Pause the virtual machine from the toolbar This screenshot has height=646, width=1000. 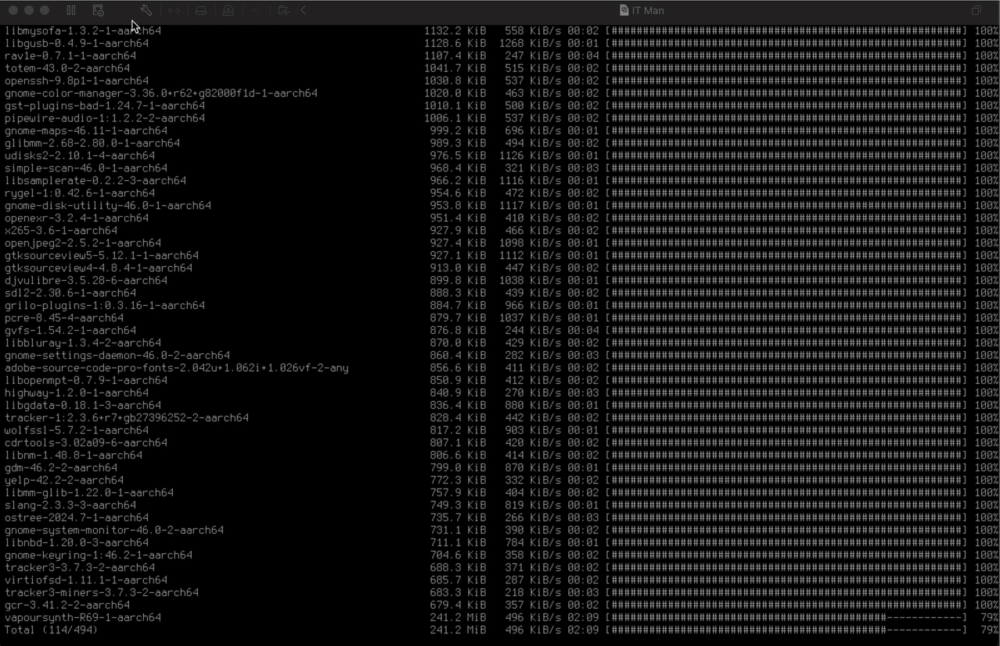(71, 10)
